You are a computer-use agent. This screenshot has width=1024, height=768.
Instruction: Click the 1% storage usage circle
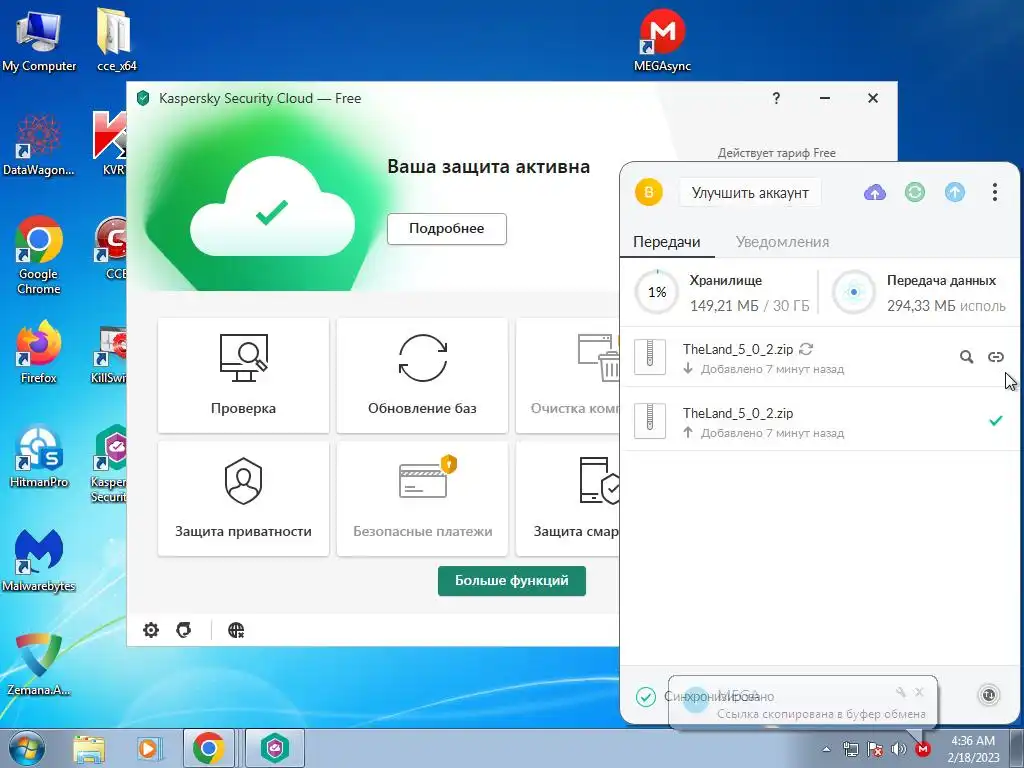(657, 292)
